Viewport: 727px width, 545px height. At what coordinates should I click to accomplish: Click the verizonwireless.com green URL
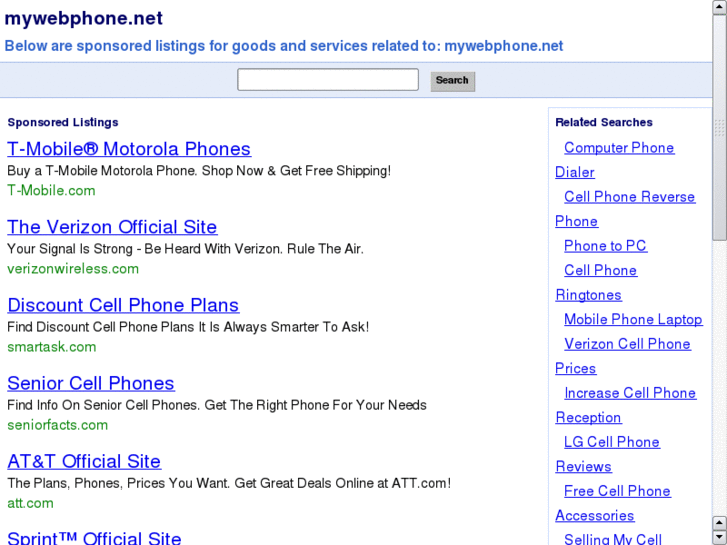pyautogui.click(x=73, y=269)
